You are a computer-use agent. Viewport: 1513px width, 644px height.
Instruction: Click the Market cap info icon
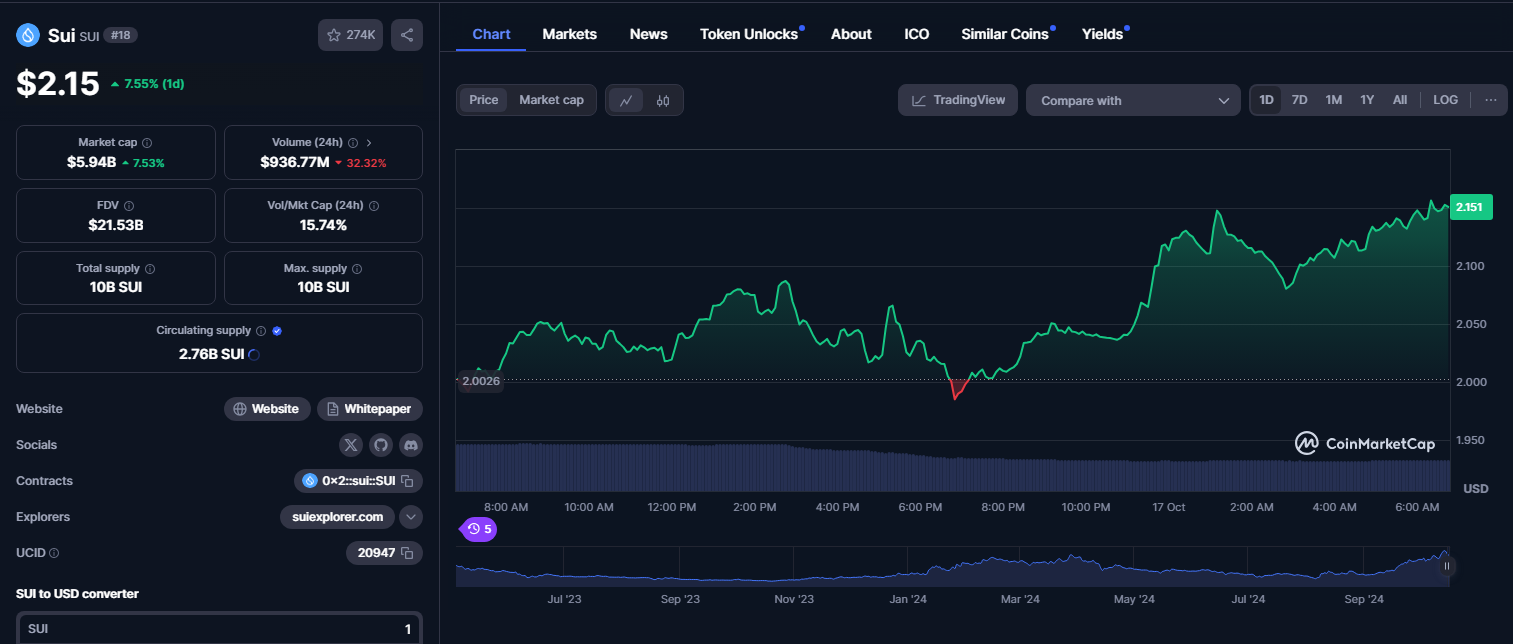[147, 143]
